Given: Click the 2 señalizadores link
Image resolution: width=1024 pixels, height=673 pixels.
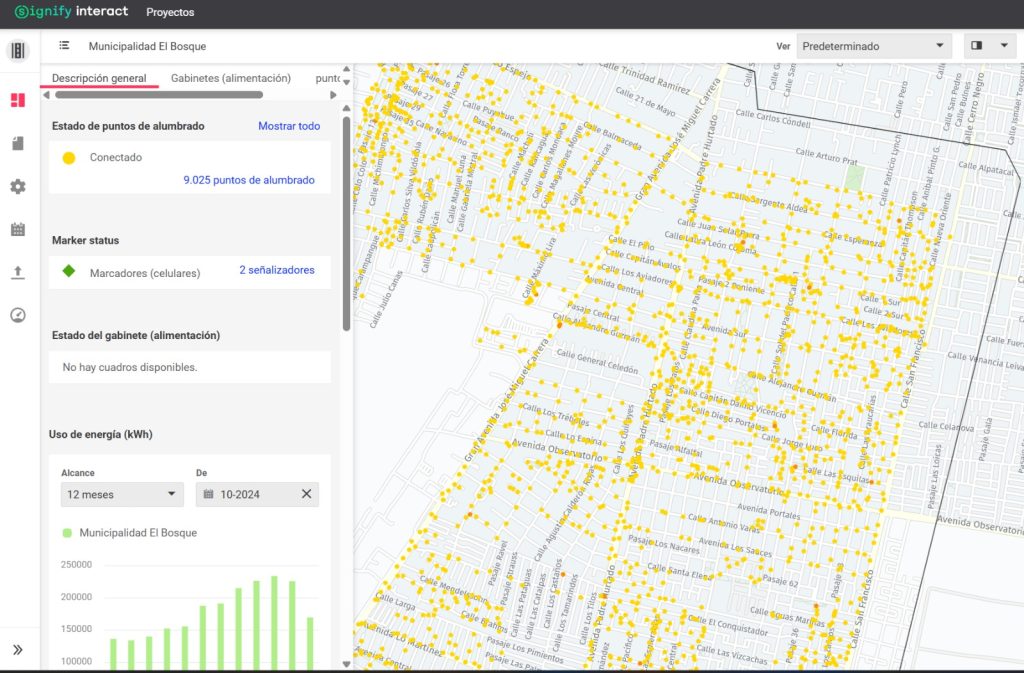Looking at the screenshot, I should point(277,270).
